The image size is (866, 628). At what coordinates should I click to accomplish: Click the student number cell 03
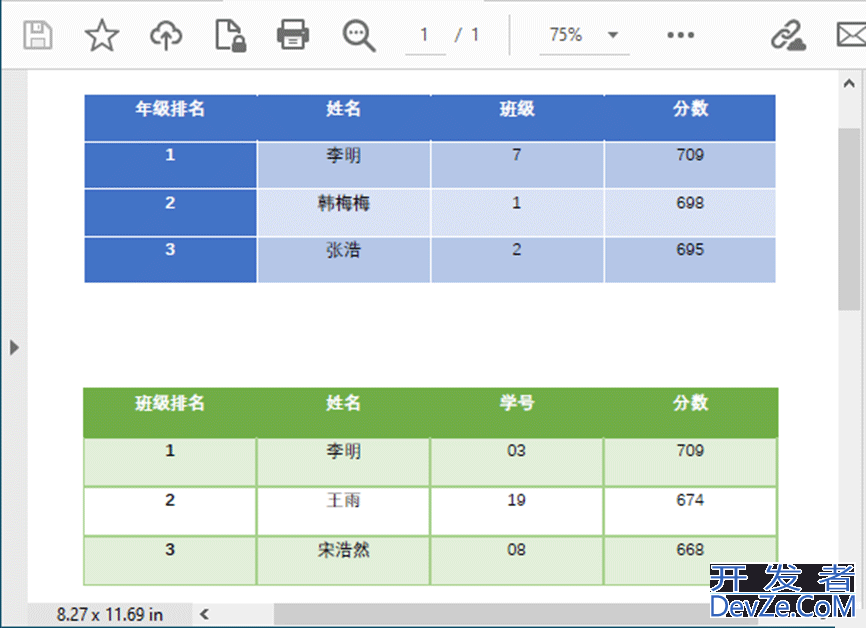(x=516, y=462)
